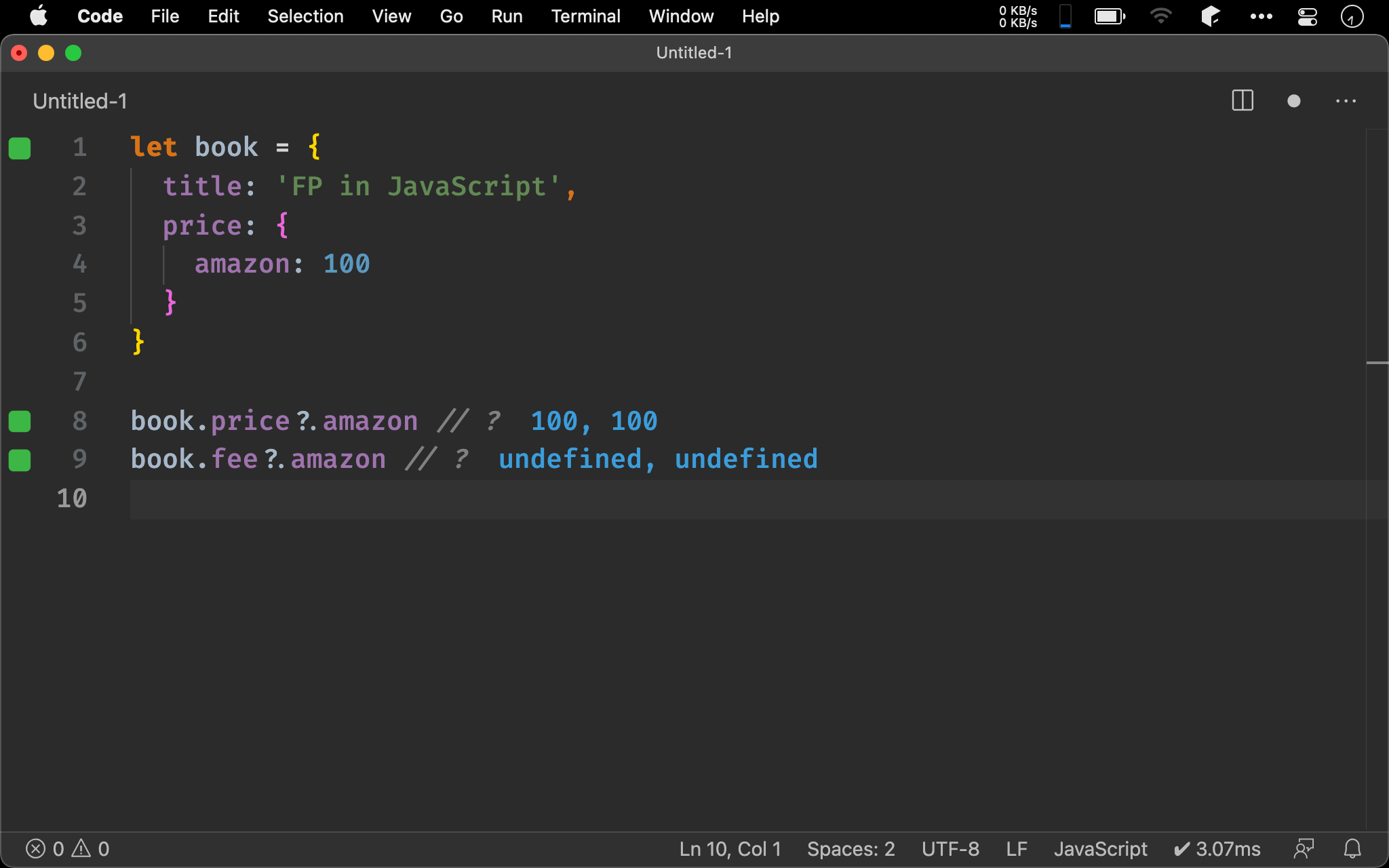The image size is (1389, 868).
Task: Open Control Center in menu bar
Action: (x=1307, y=16)
